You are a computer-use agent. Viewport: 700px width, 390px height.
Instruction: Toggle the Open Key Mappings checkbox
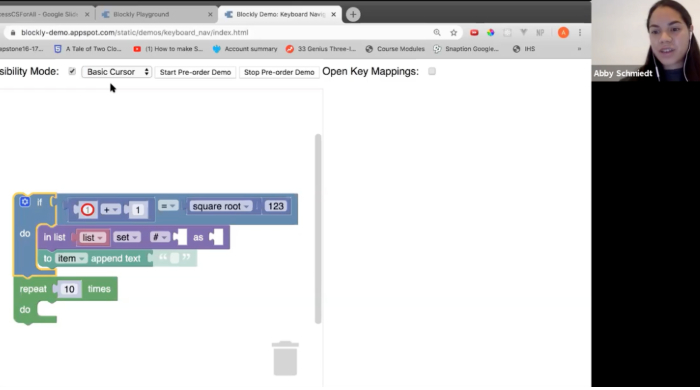[432, 71]
